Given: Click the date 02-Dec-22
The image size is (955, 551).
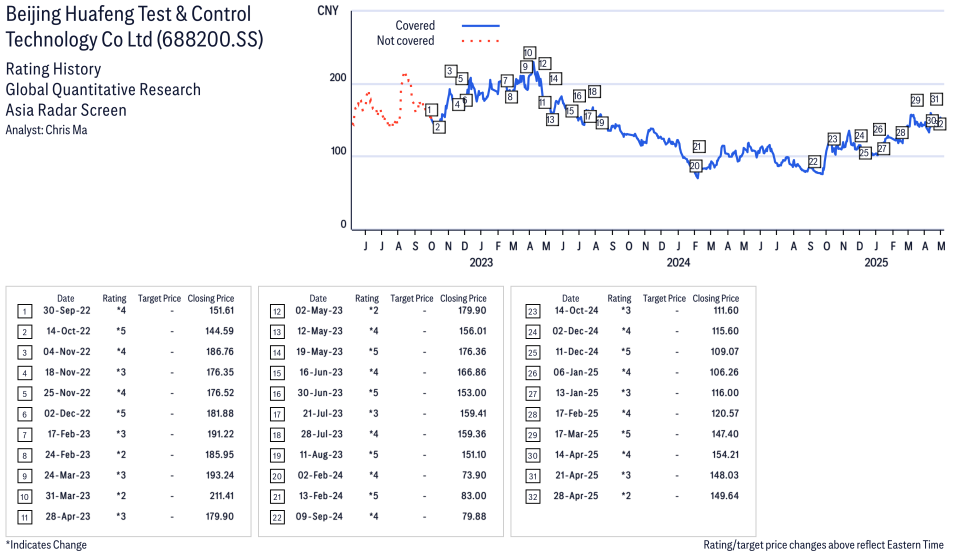Looking at the screenshot, I should click(67, 413).
